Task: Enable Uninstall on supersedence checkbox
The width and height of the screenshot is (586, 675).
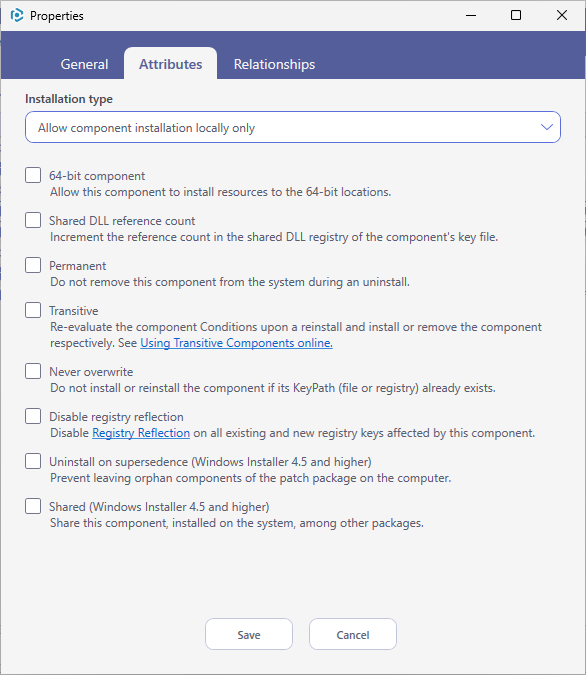Action: pyautogui.click(x=33, y=461)
